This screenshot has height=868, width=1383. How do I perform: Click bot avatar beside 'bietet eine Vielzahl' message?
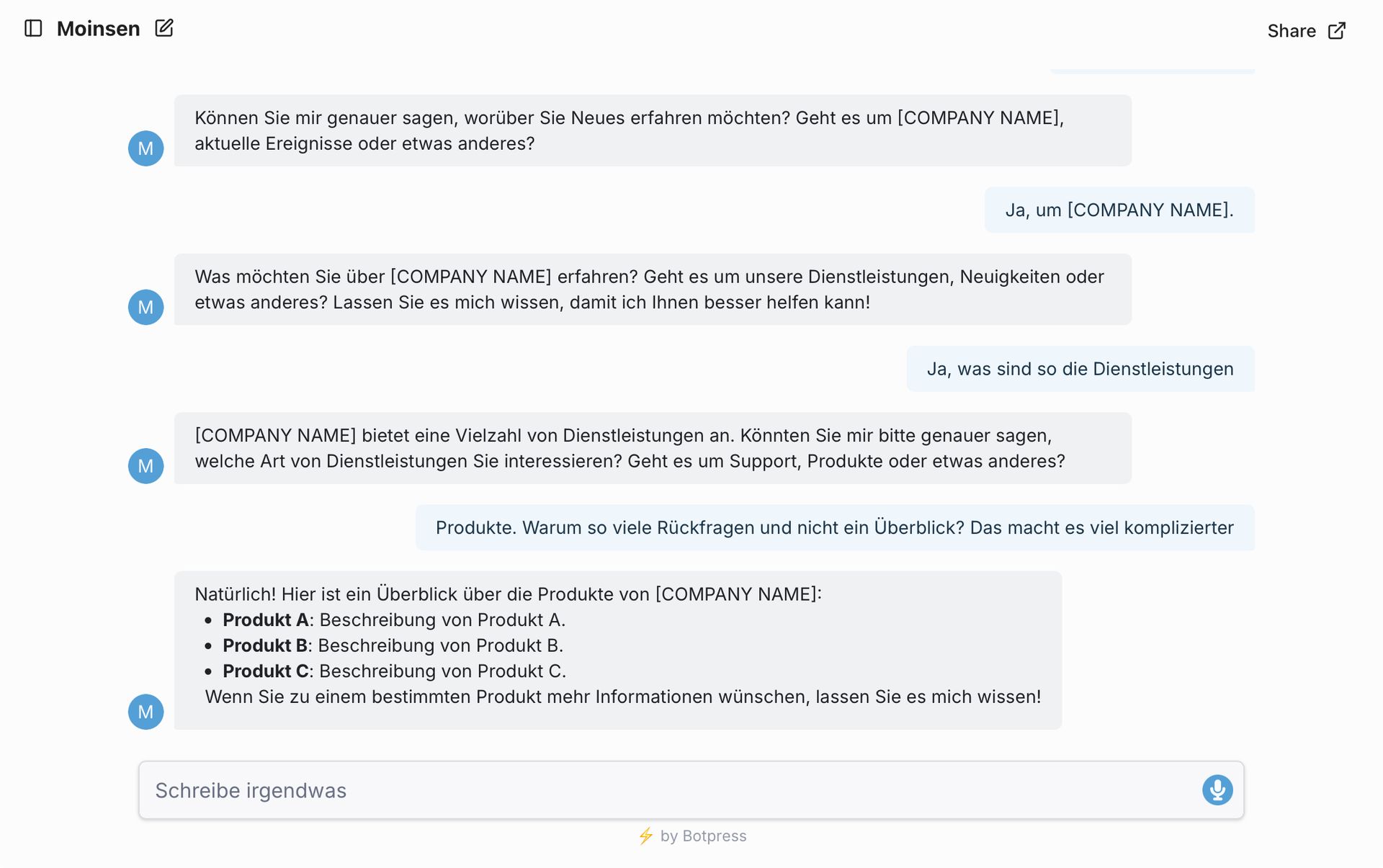[146, 466]
